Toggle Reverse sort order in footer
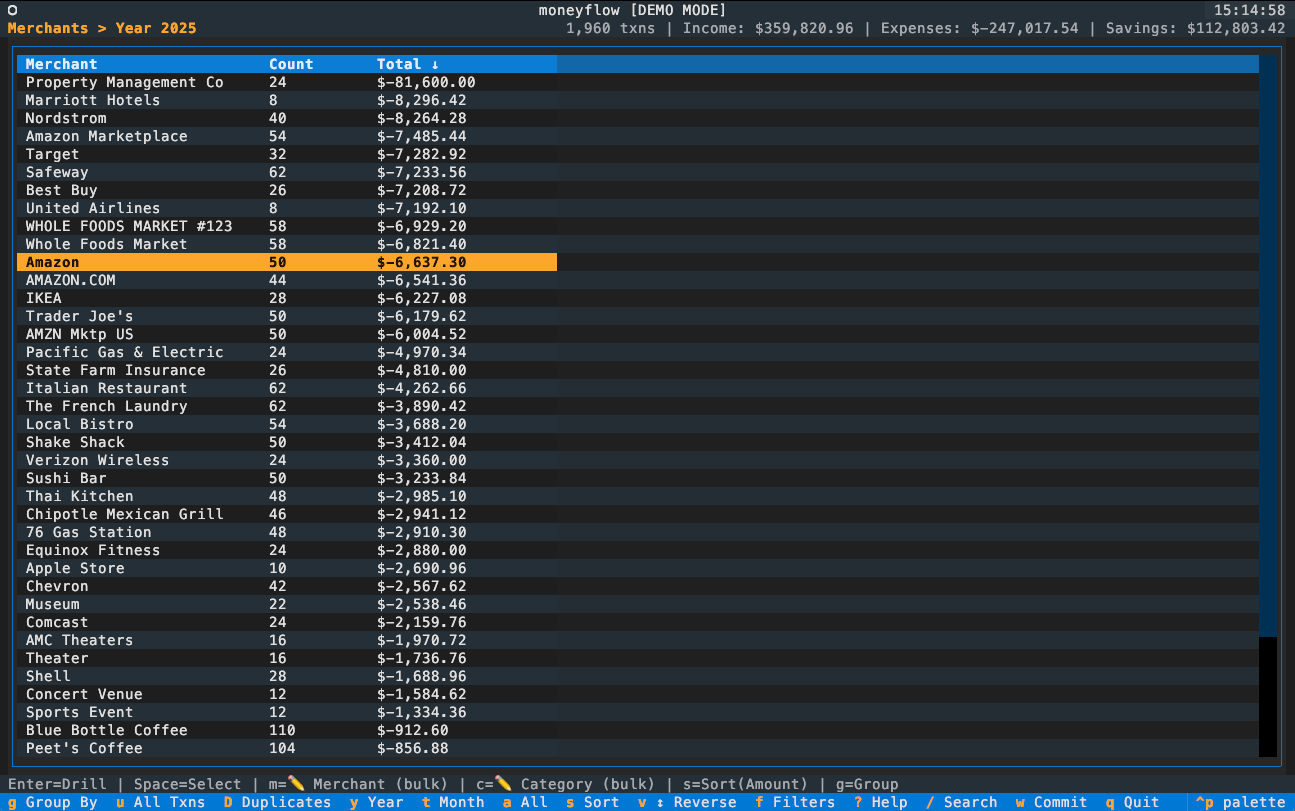 coord(687,802)
